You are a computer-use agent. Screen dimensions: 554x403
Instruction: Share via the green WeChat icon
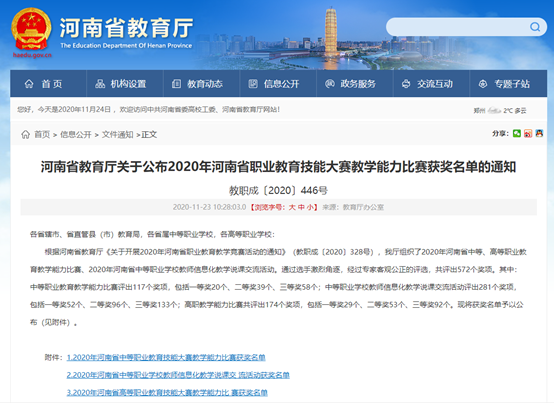(x=517, y=133)
